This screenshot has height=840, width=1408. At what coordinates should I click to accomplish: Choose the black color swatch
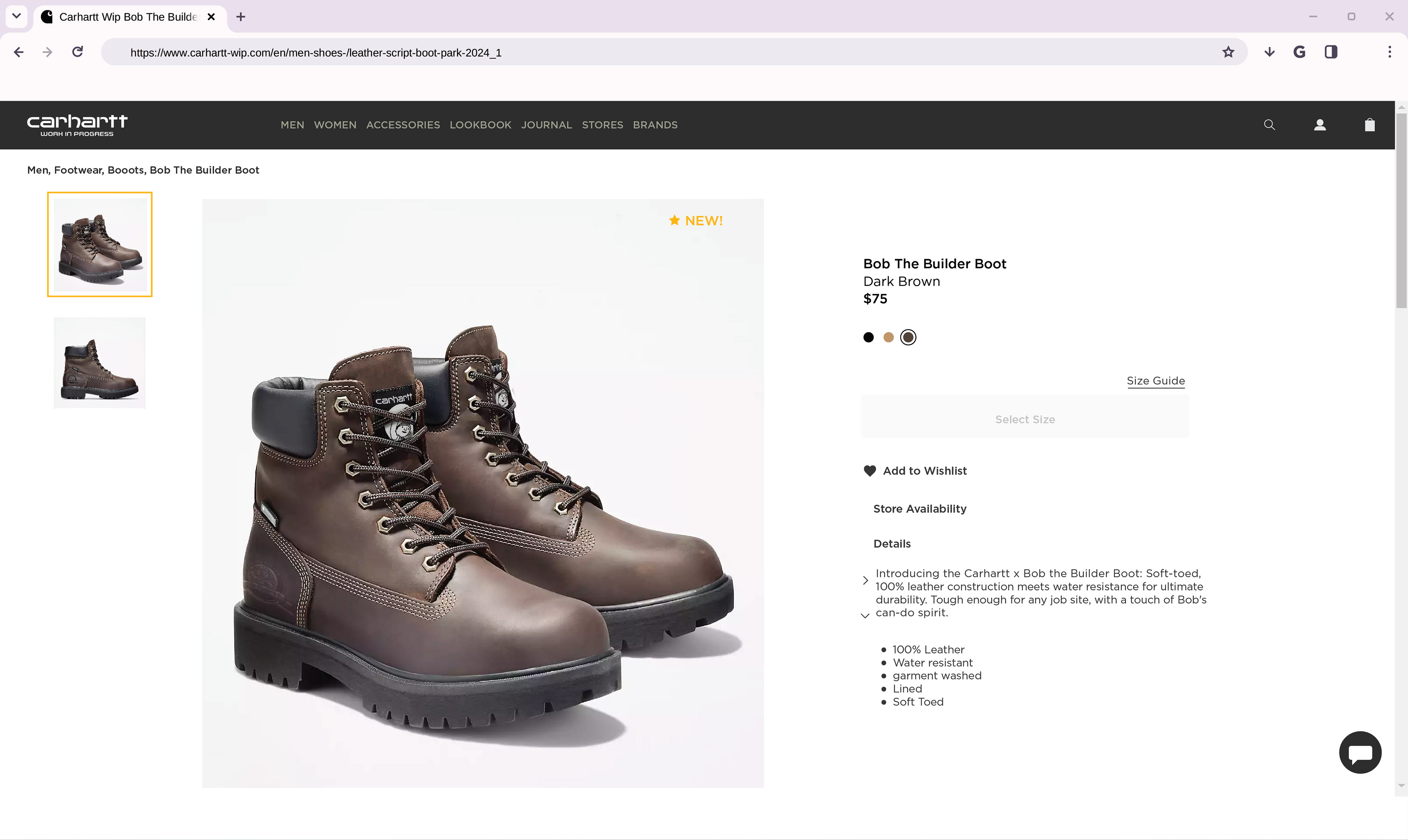[x=869, y=338]
